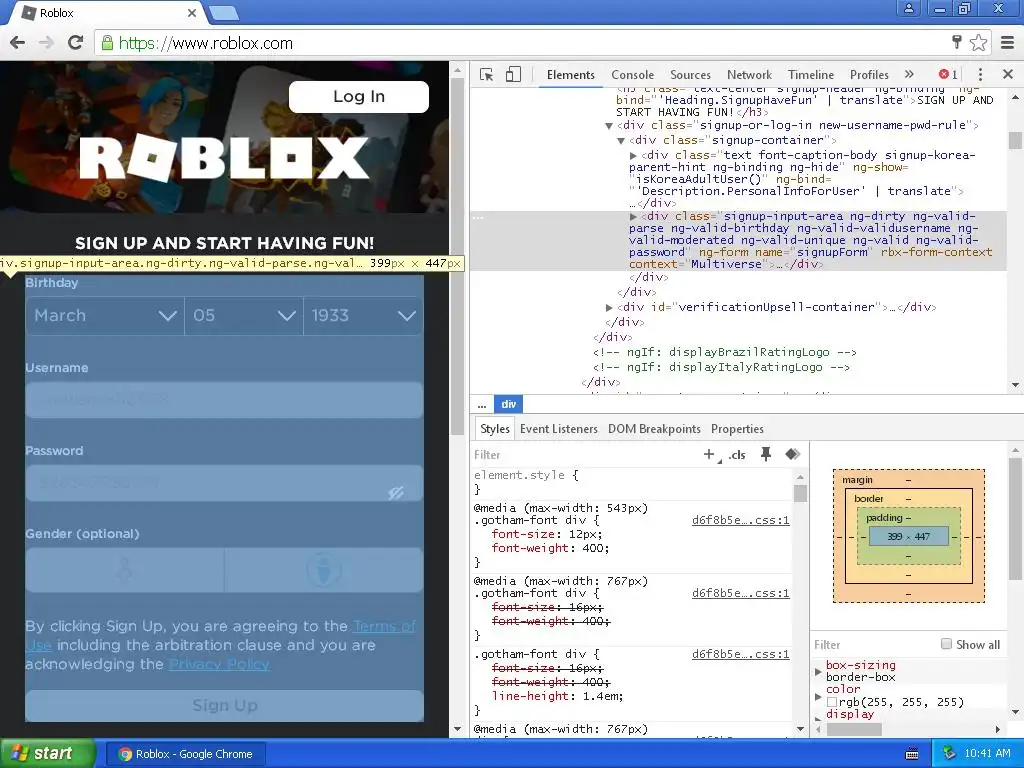The image size is (1024, 768).
Task: Switch to the Elements tab
Action: [x=571, y=74]
